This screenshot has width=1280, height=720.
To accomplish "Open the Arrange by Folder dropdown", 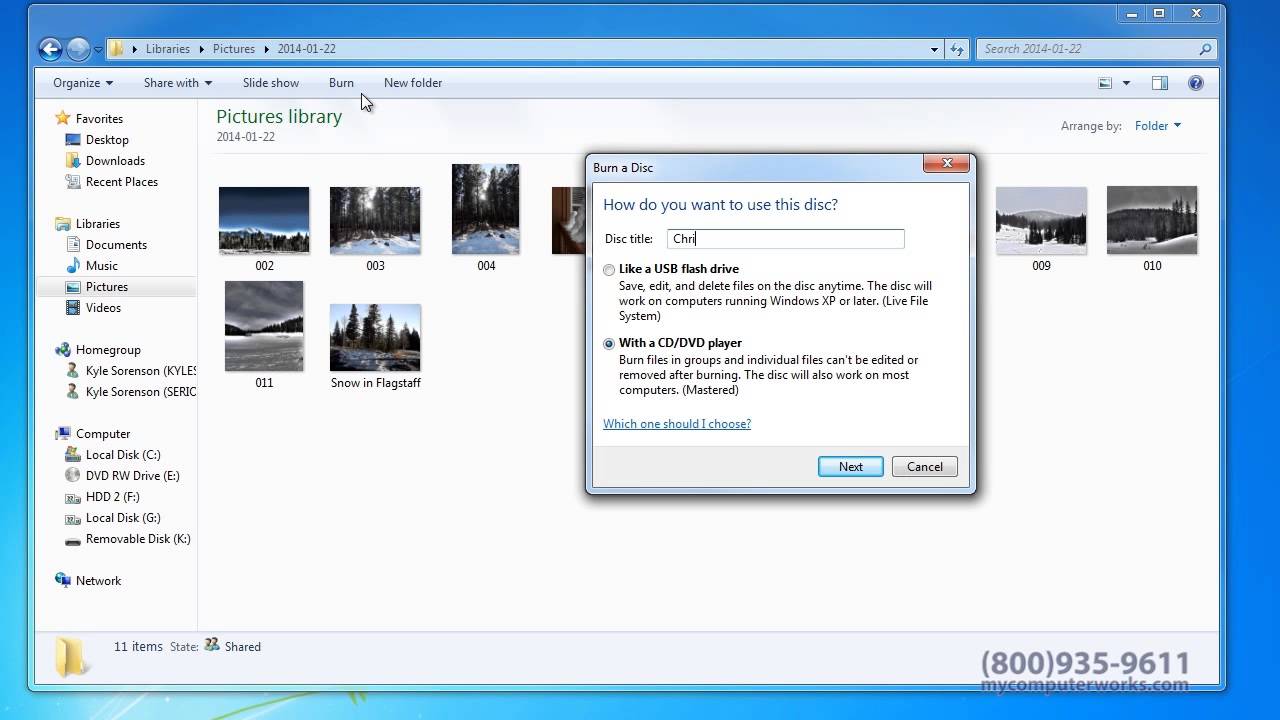I will pos(1158,125).
